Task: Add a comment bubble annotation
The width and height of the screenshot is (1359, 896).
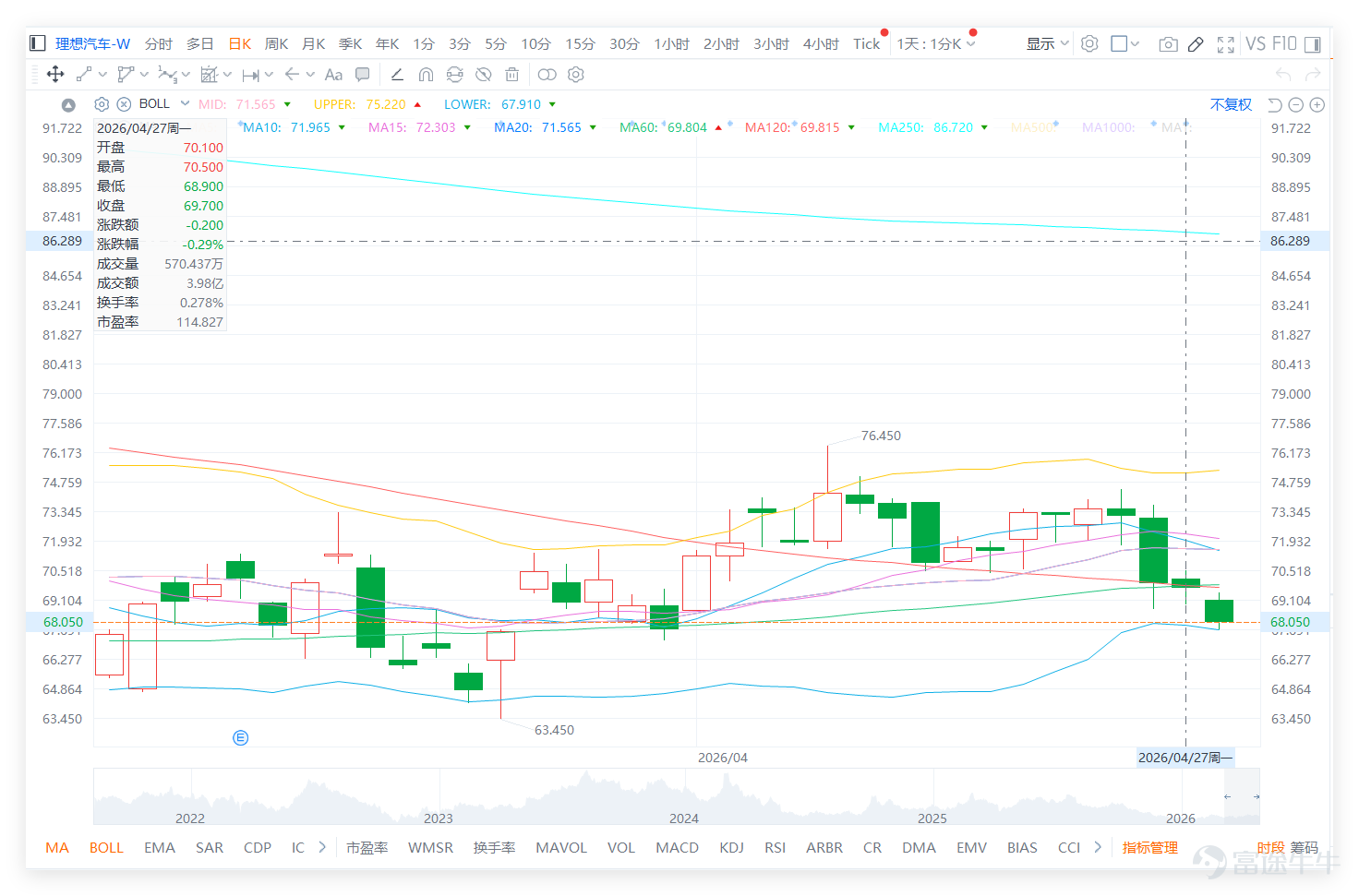Action: coord(363,75)
